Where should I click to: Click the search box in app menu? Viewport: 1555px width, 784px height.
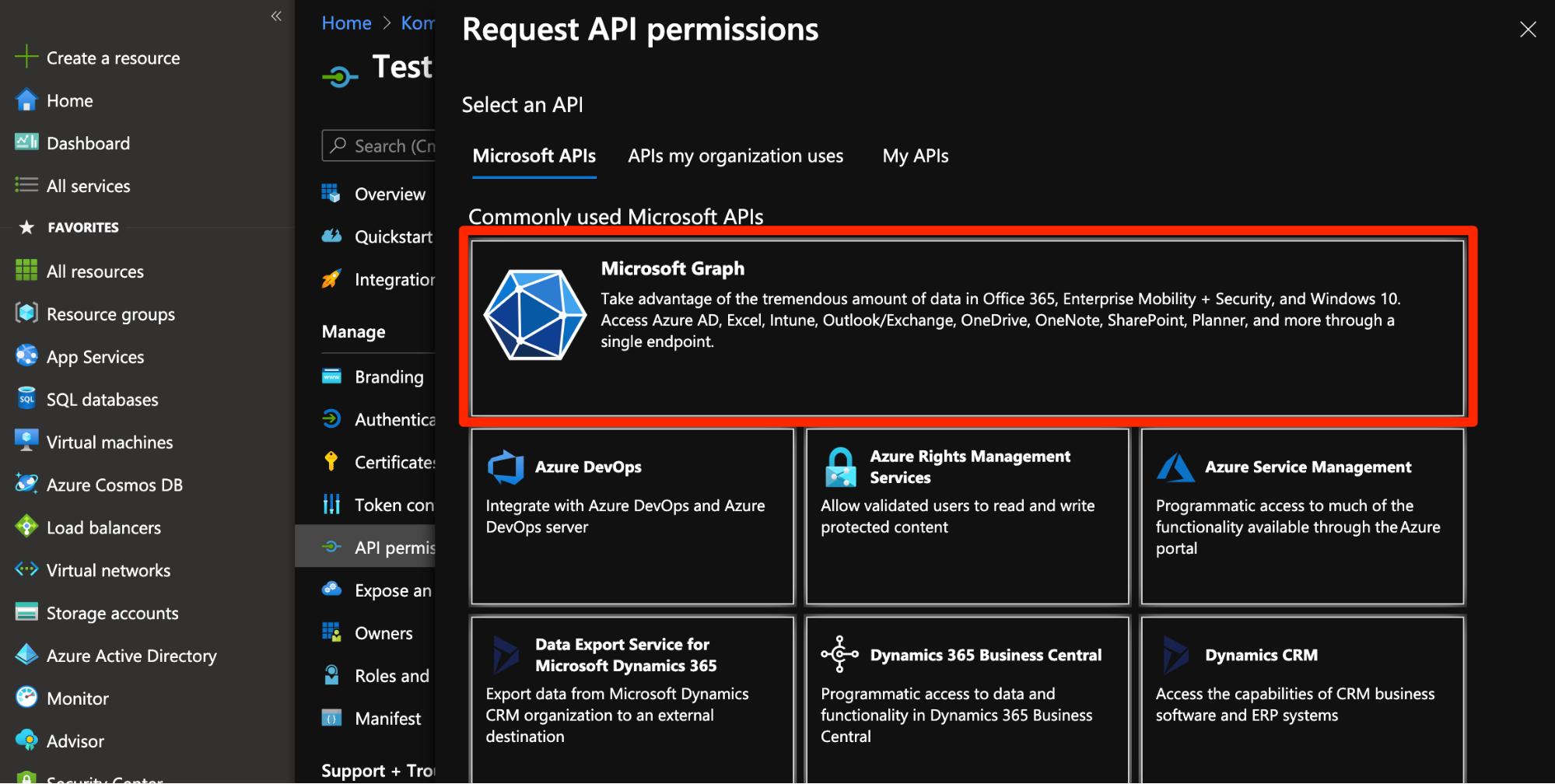click(381, 145)
